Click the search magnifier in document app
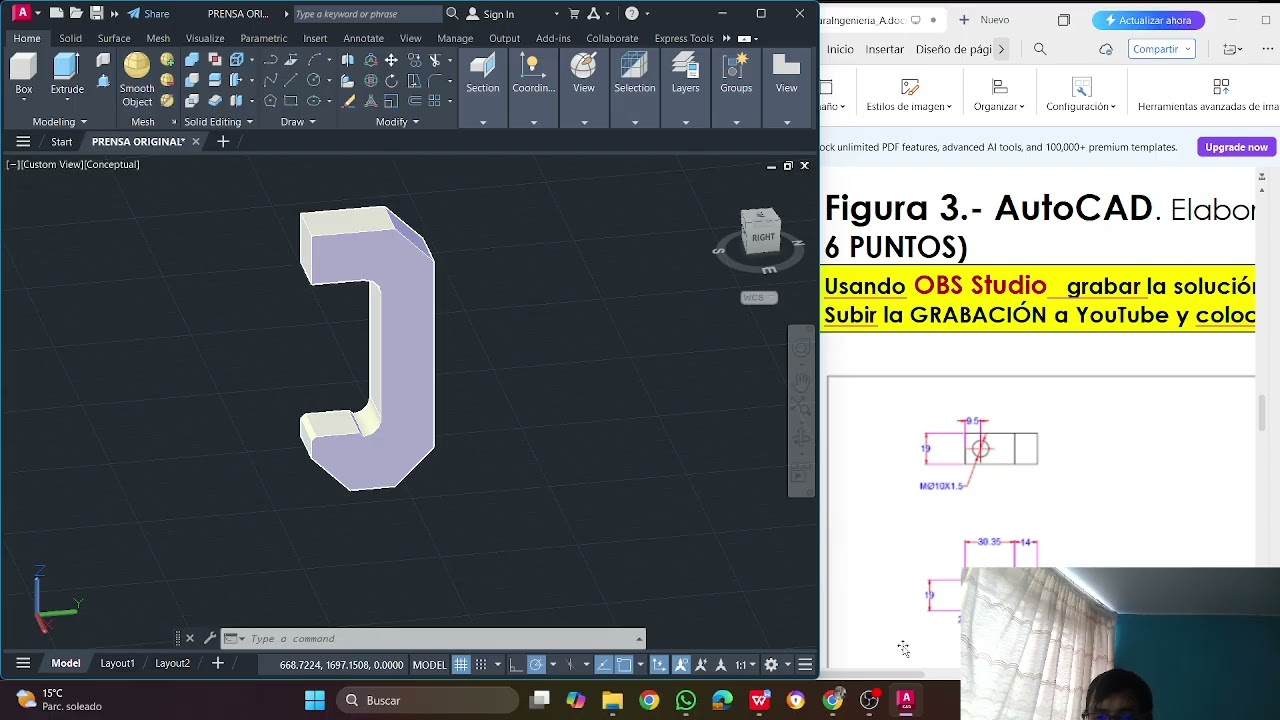Viewport: 1280px width, 720px height. [x=1040, y=49]
